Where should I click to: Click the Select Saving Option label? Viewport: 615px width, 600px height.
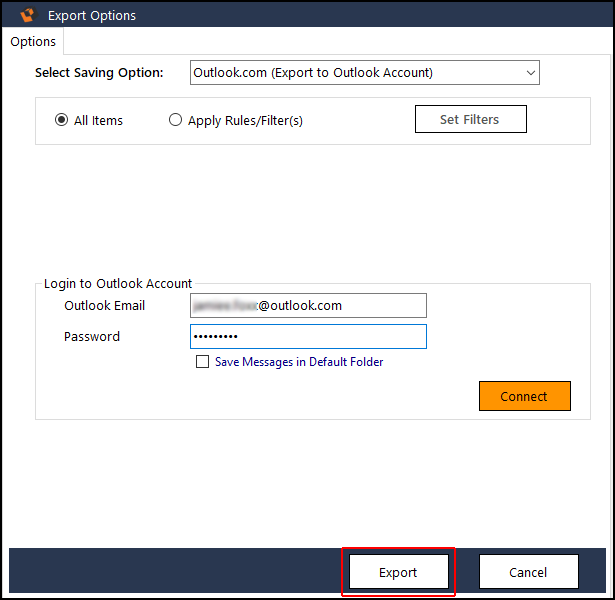99,73
